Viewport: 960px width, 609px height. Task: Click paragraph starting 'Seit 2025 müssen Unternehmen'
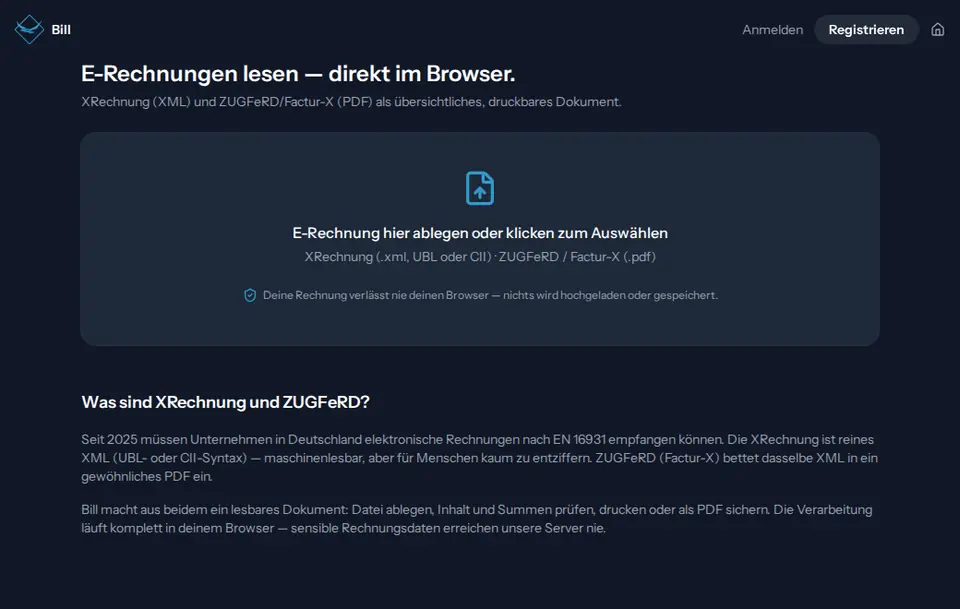(479, 458)
